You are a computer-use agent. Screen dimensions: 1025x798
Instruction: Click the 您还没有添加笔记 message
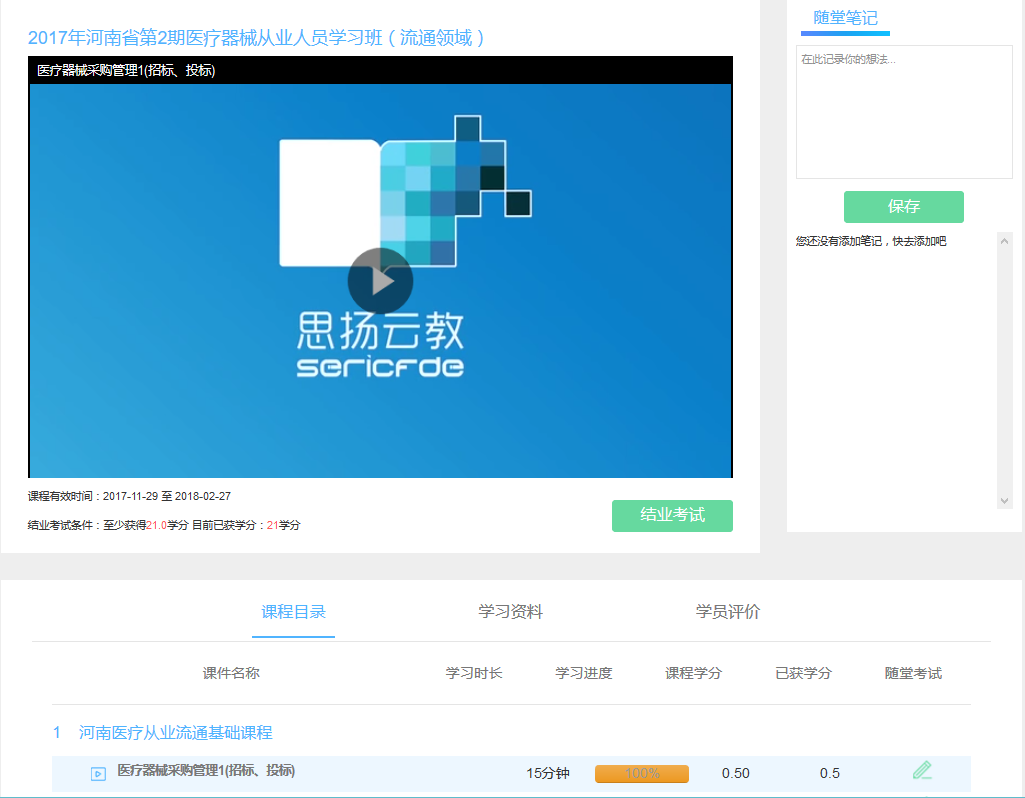pos(871,241)
